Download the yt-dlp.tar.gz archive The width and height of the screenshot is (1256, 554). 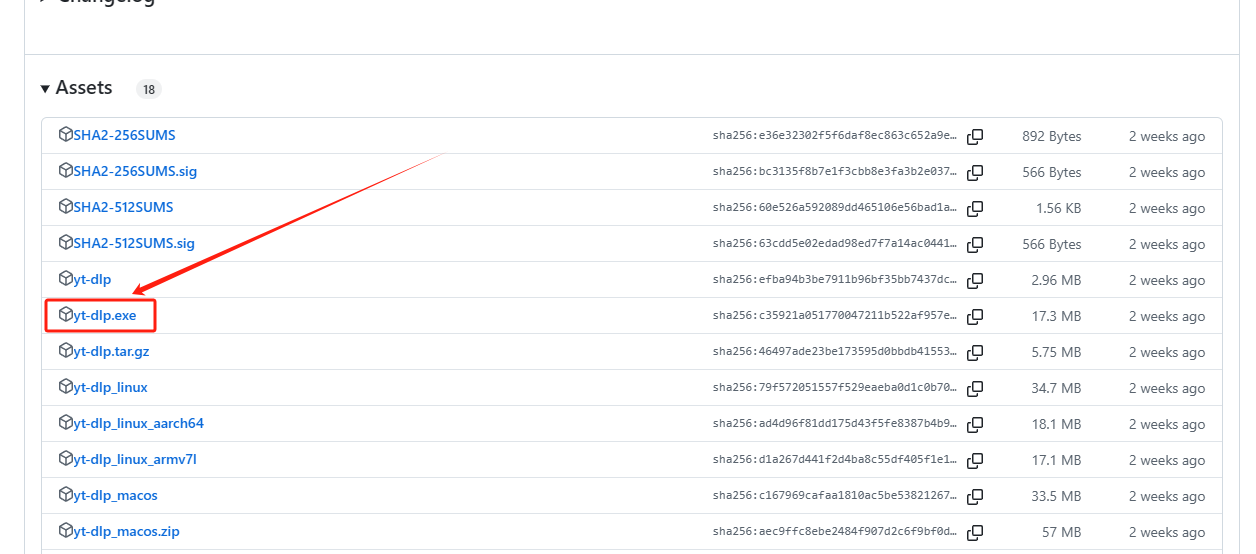tap(111, 351)
